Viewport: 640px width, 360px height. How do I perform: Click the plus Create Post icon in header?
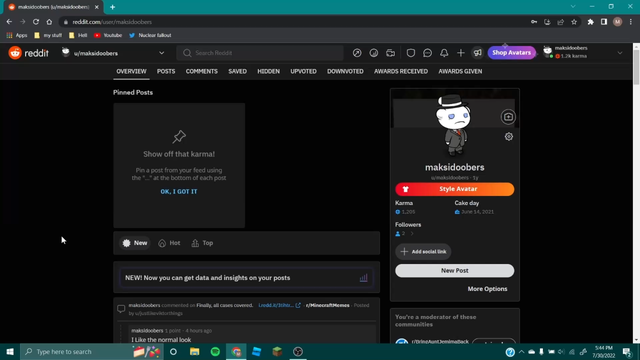tap(461, 53)
